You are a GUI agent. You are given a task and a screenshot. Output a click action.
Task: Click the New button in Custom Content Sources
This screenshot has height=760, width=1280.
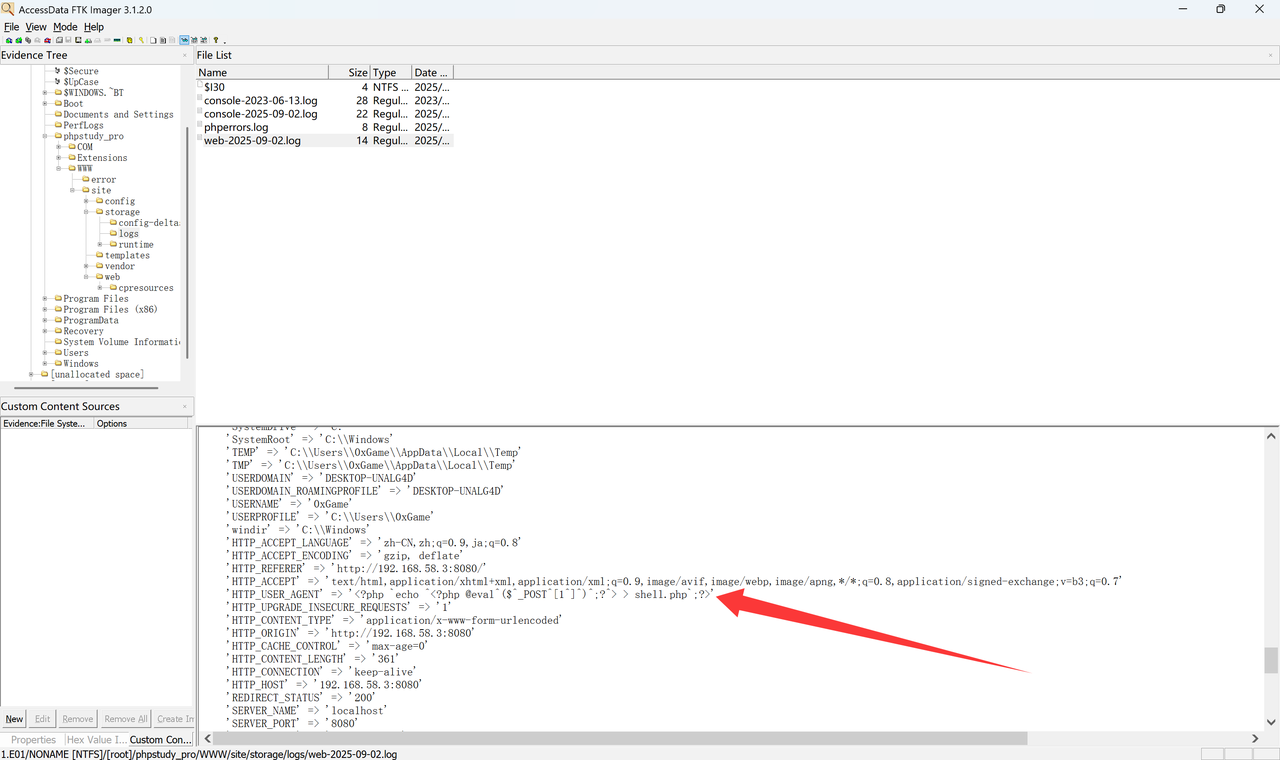(x=14, y=719)
